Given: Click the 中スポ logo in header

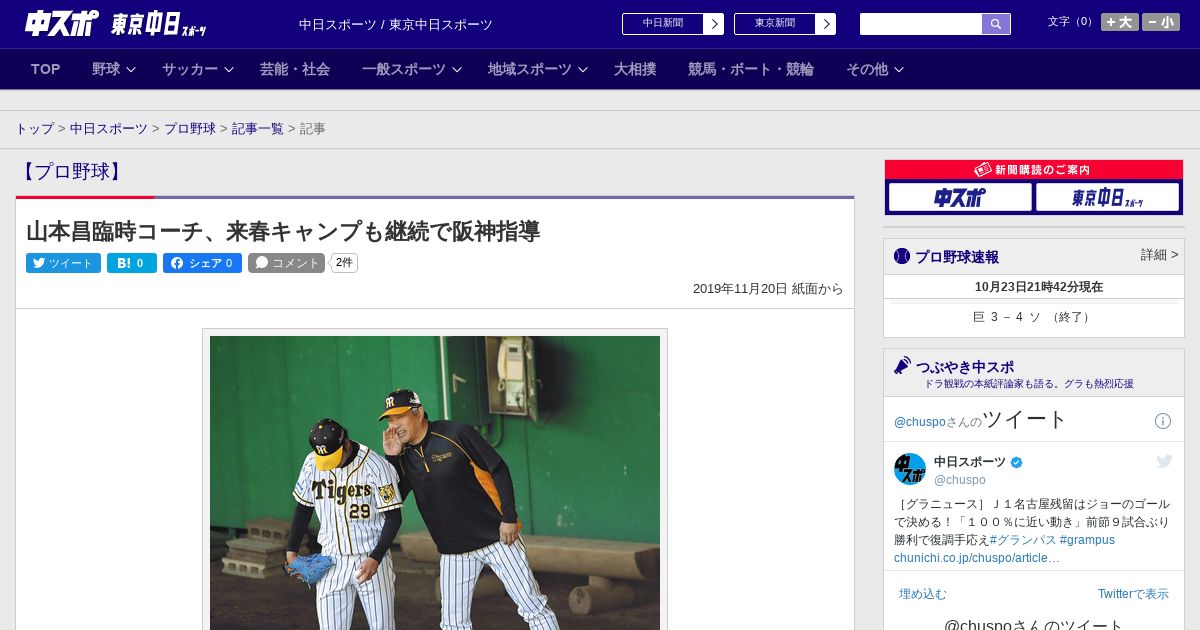Looking at the screenshot, I should (61, 23).
